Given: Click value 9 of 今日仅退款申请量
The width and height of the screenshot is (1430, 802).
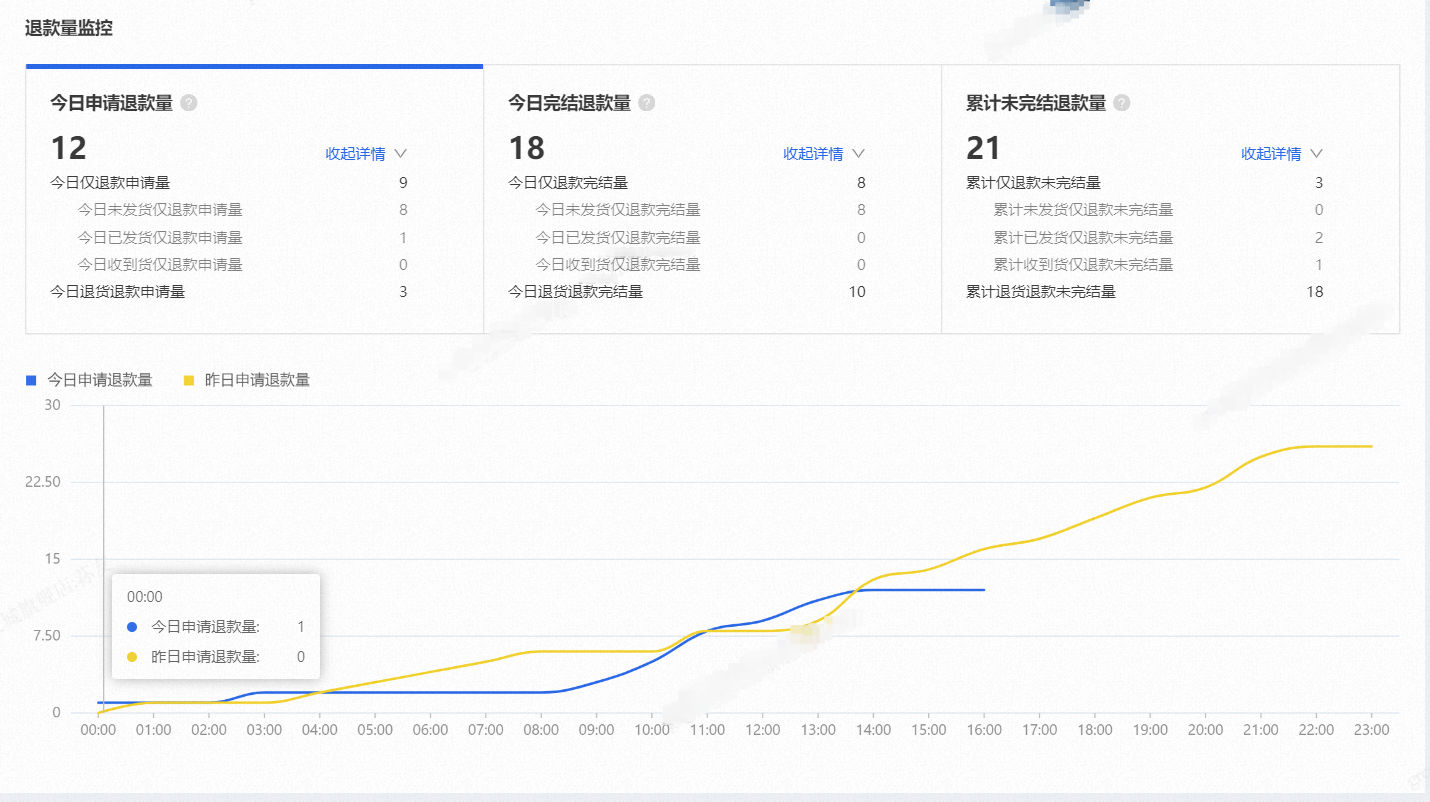Looking at the screenshot, I should pyautogui.click(x=403, y=183).
